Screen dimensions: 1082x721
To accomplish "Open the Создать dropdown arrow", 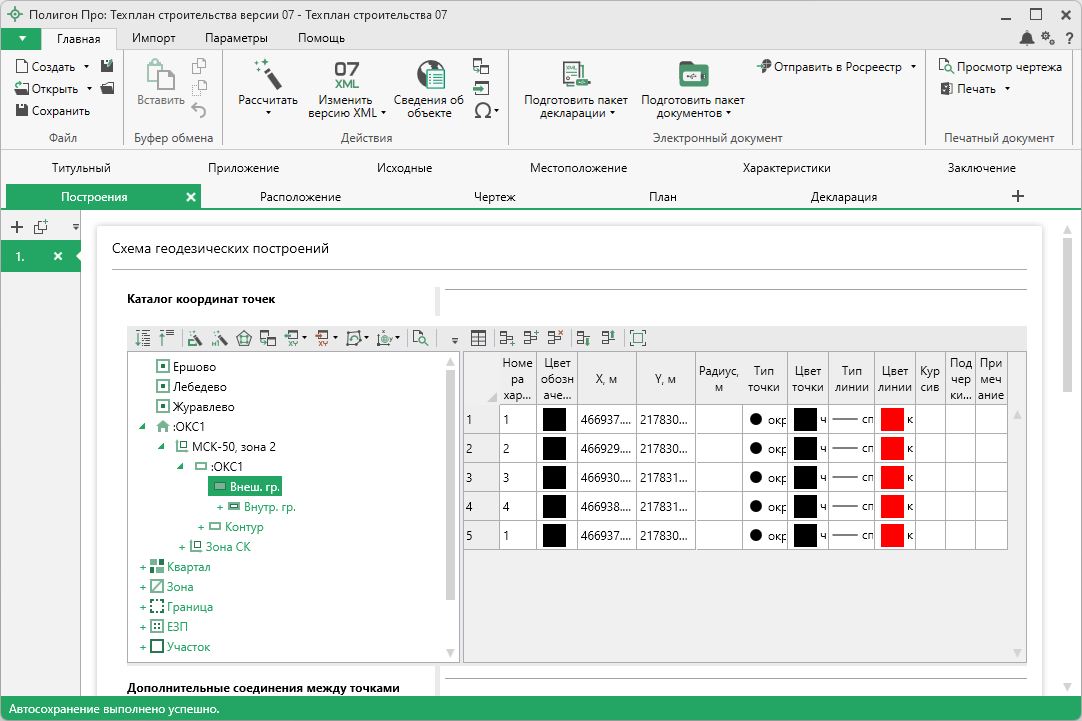I will click(87, 67).
